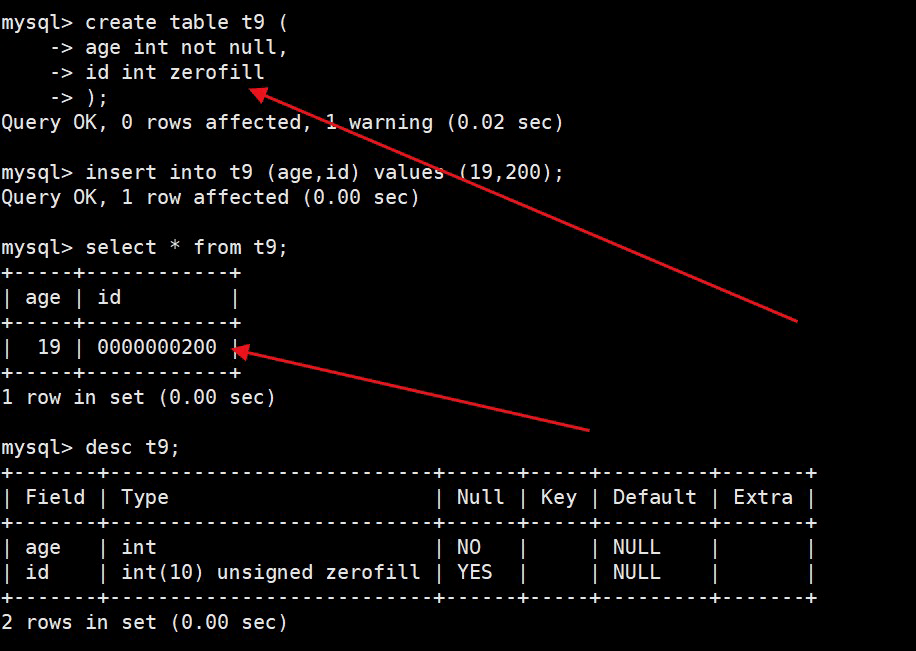Click the 'YES' value in the Null column
Viewport: 916px width, 651px height.
475,572
